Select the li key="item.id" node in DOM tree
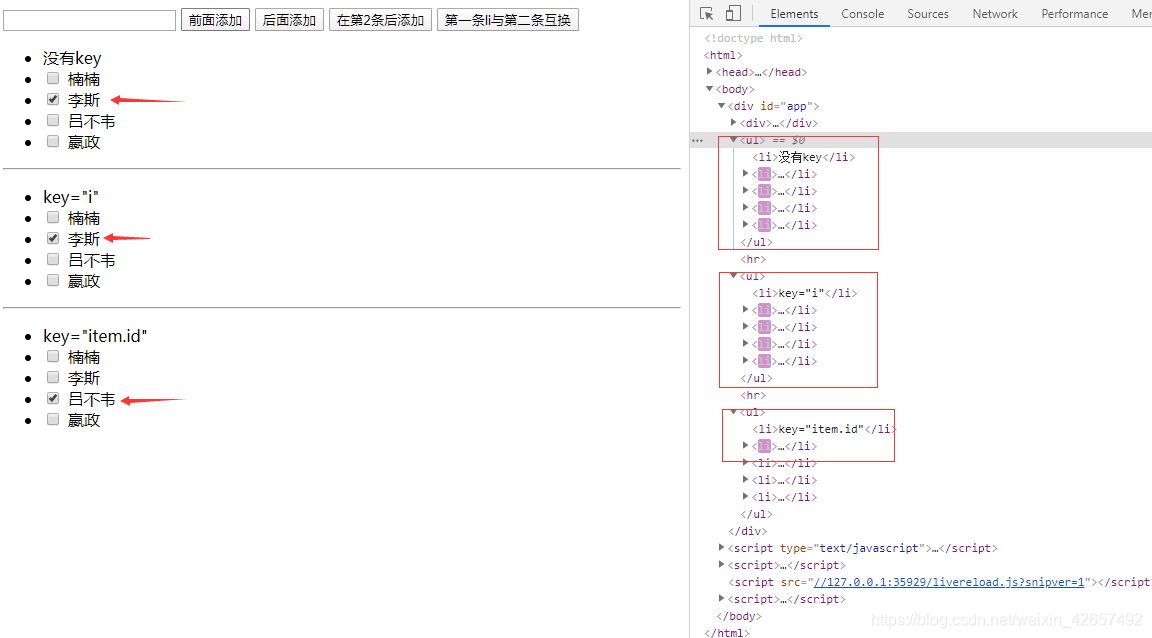1152x638 pixels. pos(824,429)
